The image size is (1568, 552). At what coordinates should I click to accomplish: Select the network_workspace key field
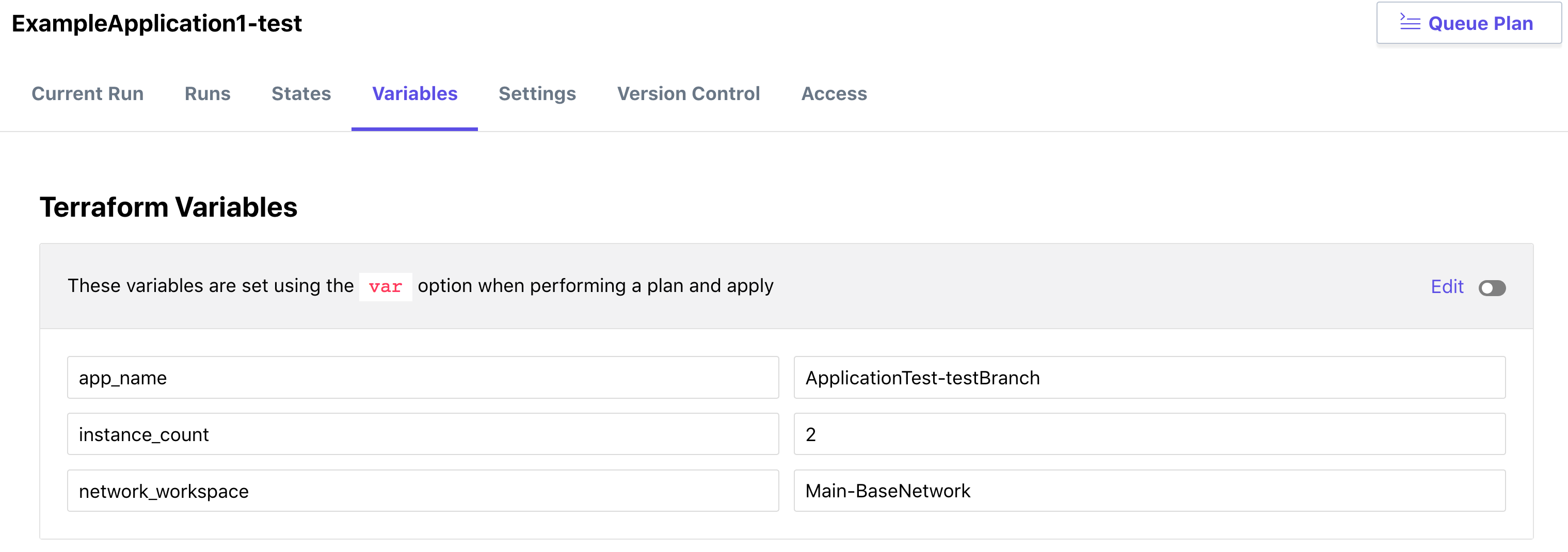pos(423,491)
